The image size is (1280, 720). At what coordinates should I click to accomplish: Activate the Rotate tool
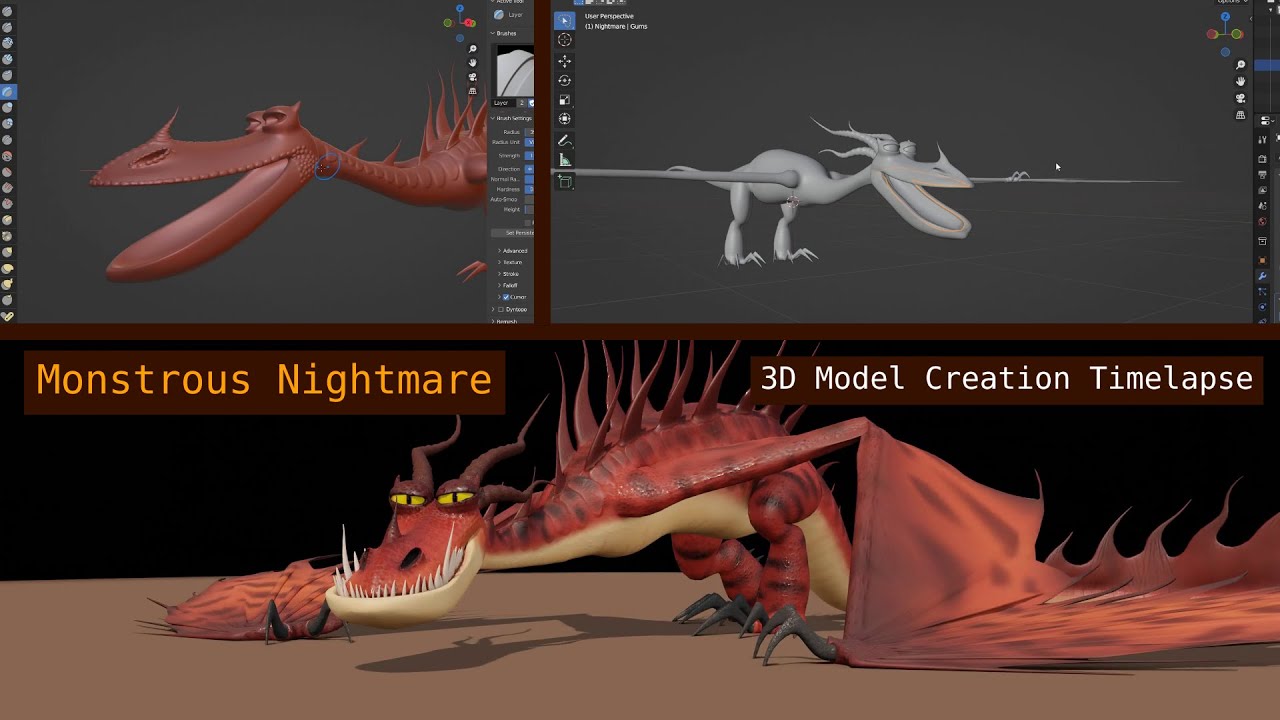tap(564, 80)
